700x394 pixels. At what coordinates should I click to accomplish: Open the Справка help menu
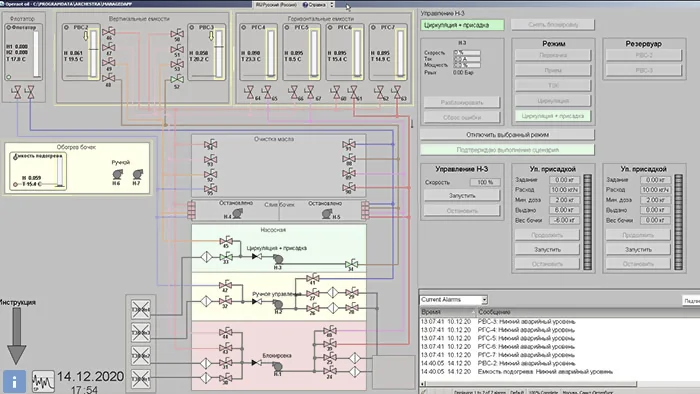pos(314,5)
